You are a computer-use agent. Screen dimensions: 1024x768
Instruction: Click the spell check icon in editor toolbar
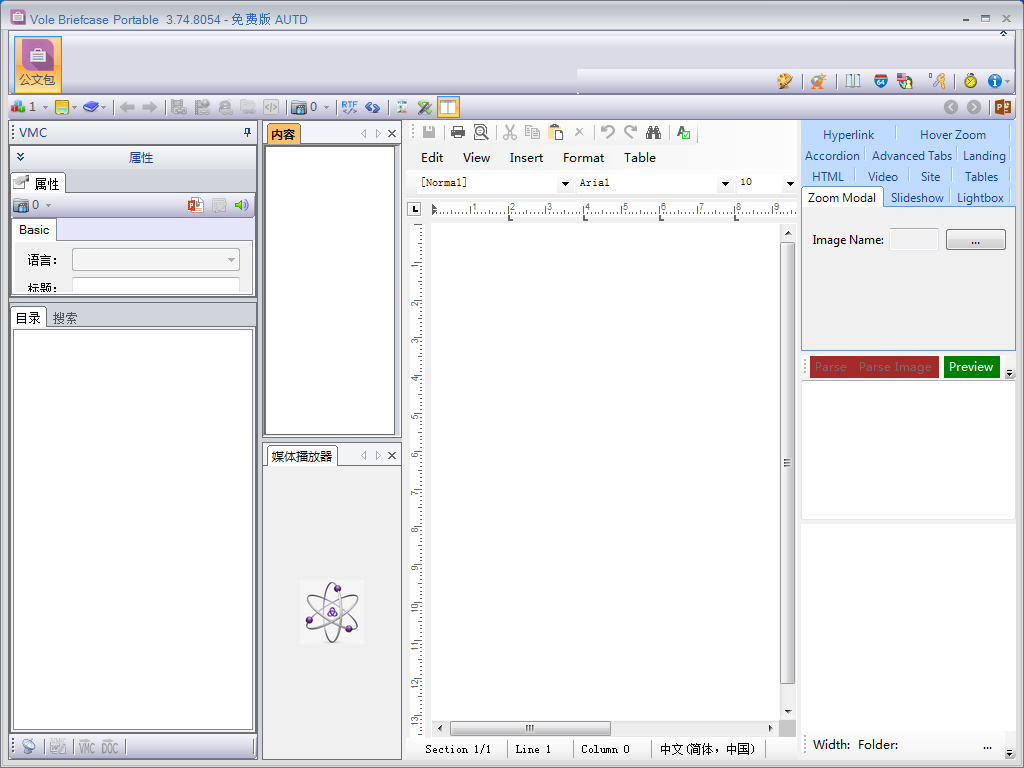(683, 133)
